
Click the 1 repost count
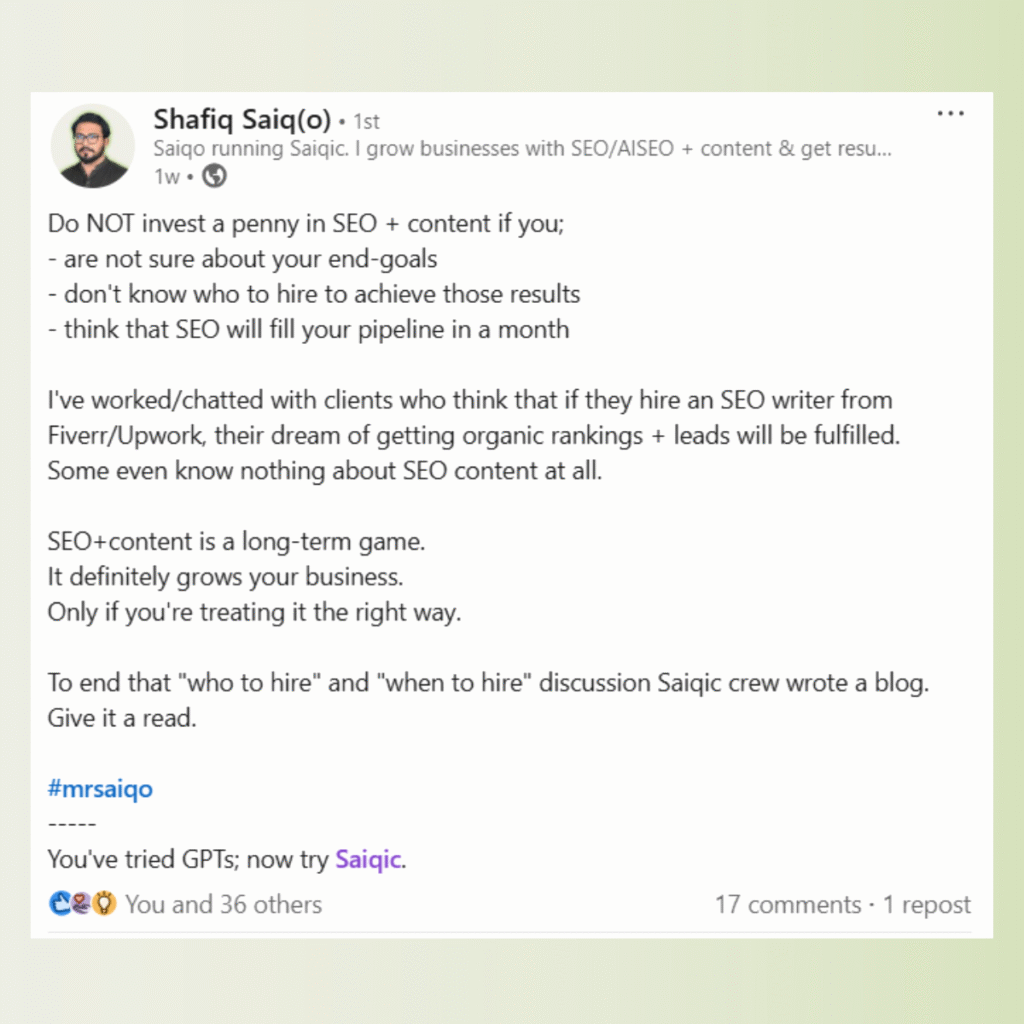pos(927,904)
